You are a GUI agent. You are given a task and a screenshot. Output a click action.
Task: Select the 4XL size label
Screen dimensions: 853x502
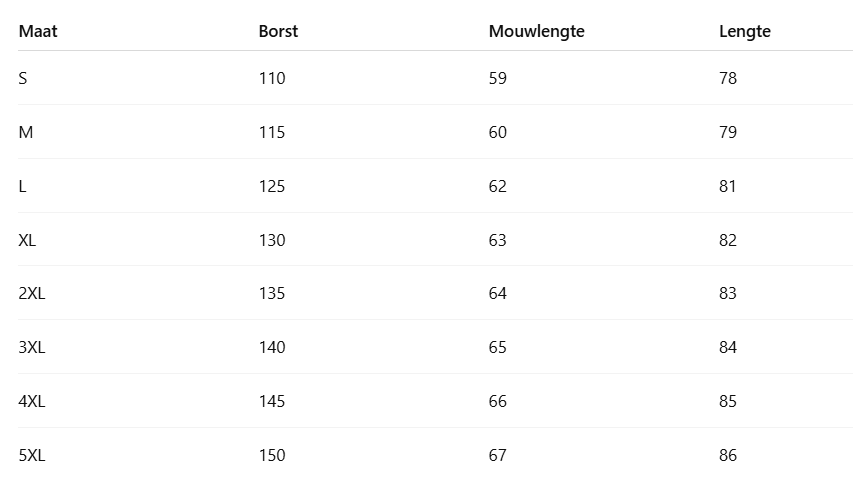[x=32, y=401]
